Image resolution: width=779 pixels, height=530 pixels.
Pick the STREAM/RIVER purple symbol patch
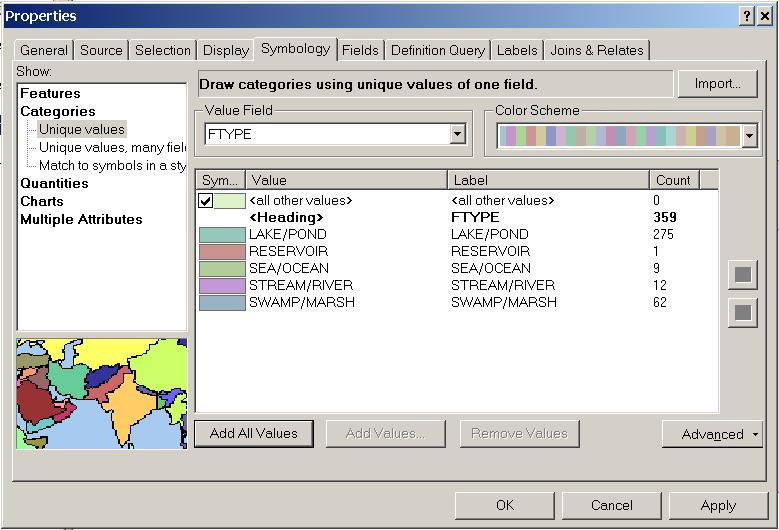coord(222,286)
